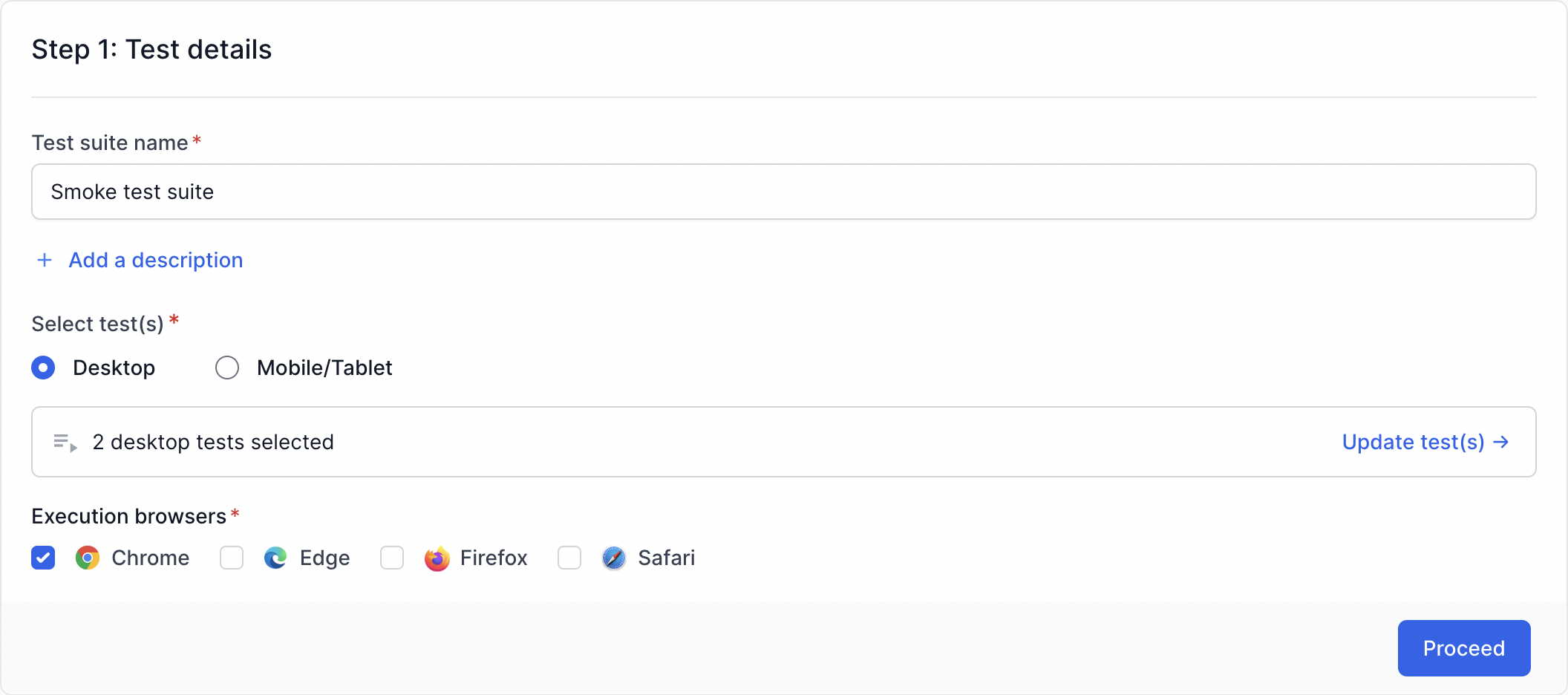Screen dimensions: 1568x695
Task: Check the Safari browser checkbox
Action: coord(569,558)
